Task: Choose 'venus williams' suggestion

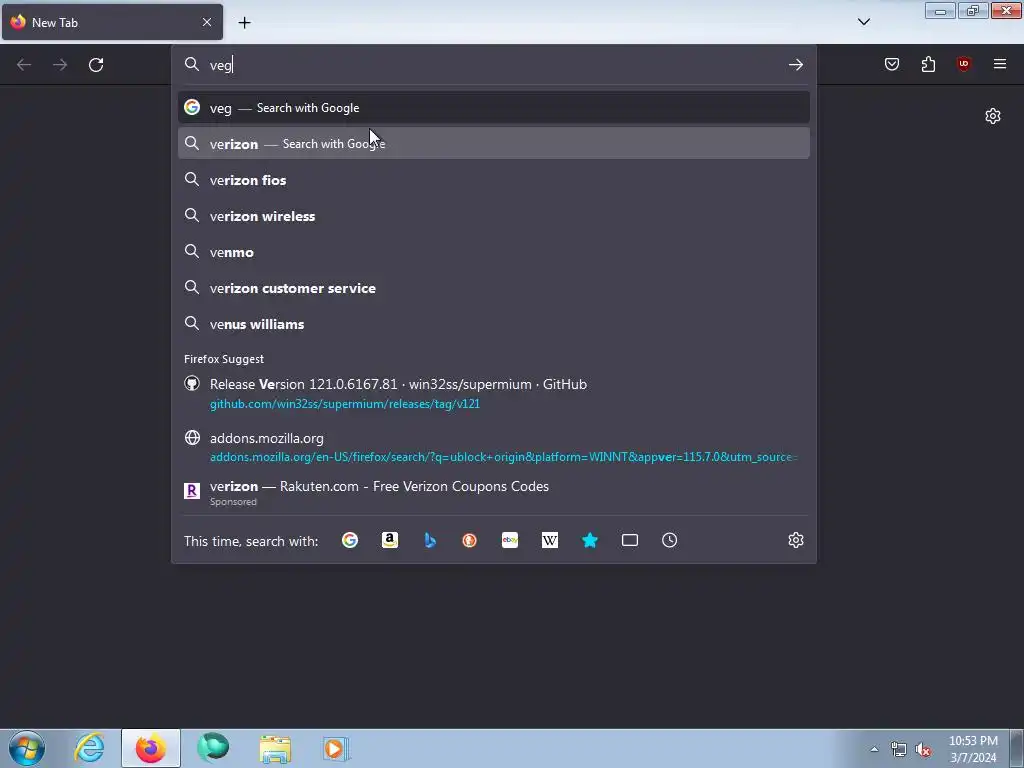Action: (494, 324)
